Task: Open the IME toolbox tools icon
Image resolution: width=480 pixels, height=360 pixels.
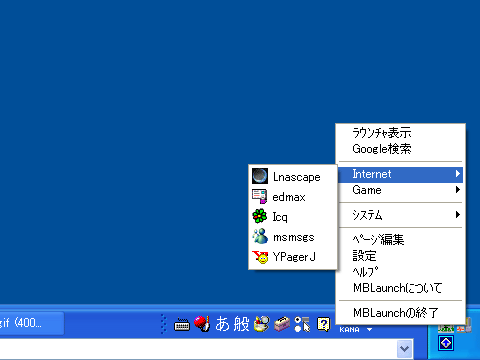Action: (x=282, y=324)
